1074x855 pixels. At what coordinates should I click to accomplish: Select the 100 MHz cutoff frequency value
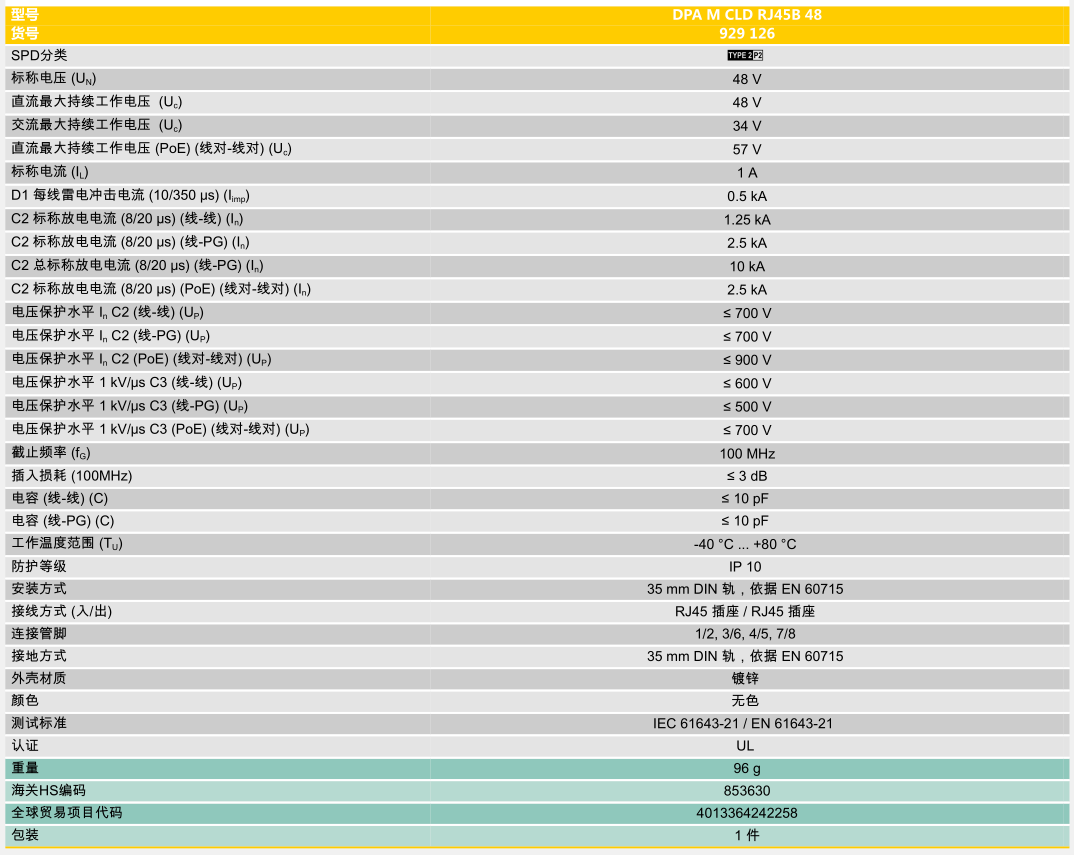coord(746,453)
